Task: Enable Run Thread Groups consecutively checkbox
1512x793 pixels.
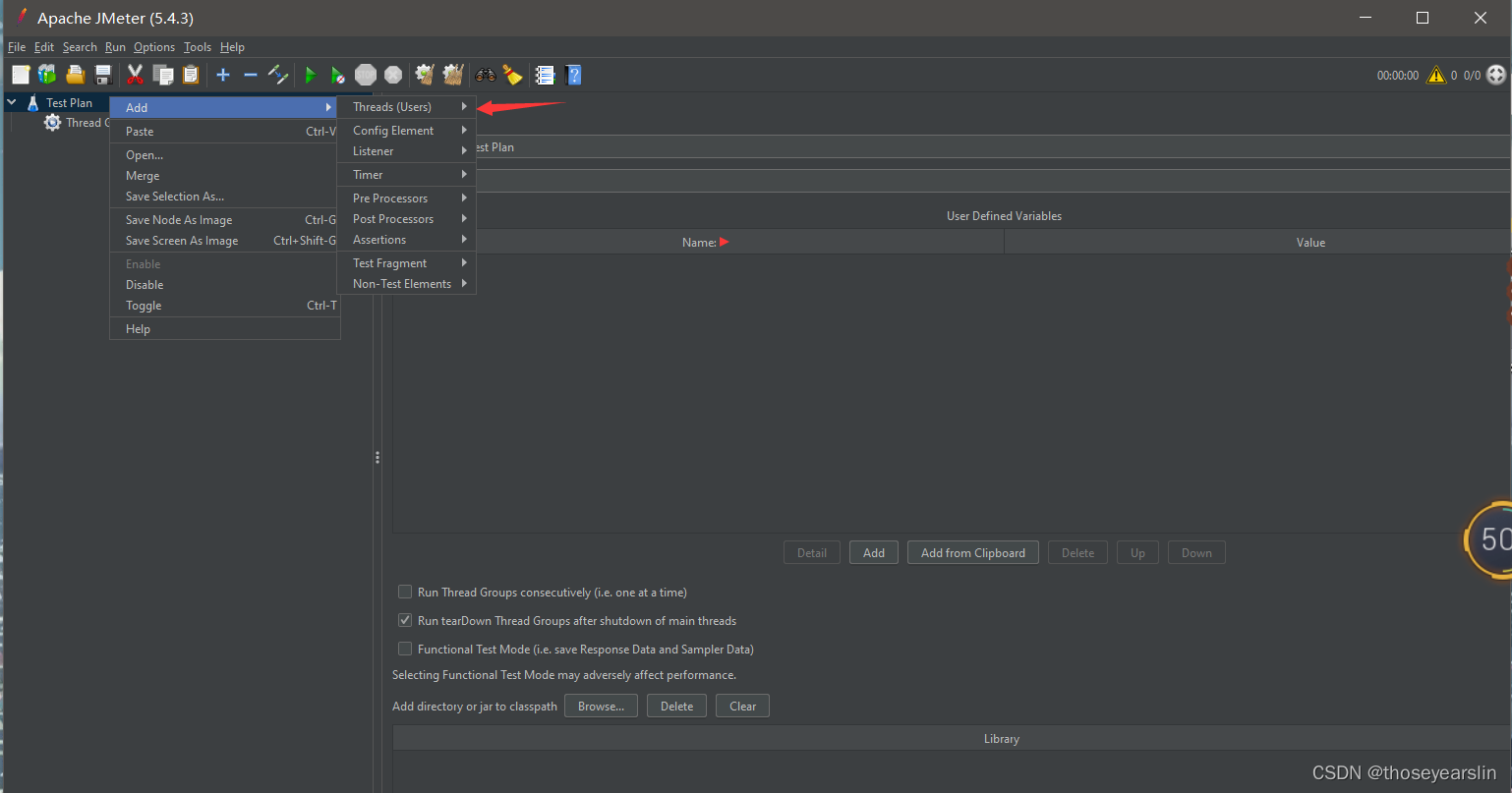Action: 404,592
